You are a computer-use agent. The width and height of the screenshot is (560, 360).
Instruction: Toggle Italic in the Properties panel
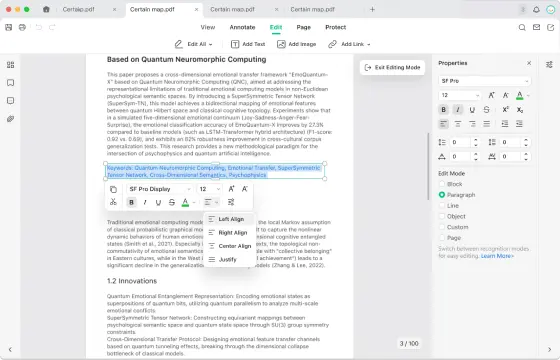click(458, 110)
